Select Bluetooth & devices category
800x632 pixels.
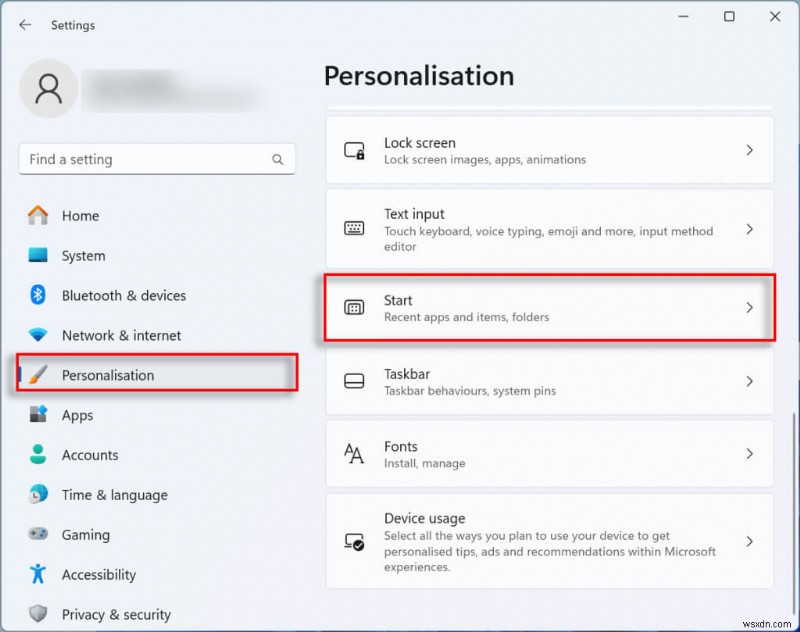click(x=157, y=295)
